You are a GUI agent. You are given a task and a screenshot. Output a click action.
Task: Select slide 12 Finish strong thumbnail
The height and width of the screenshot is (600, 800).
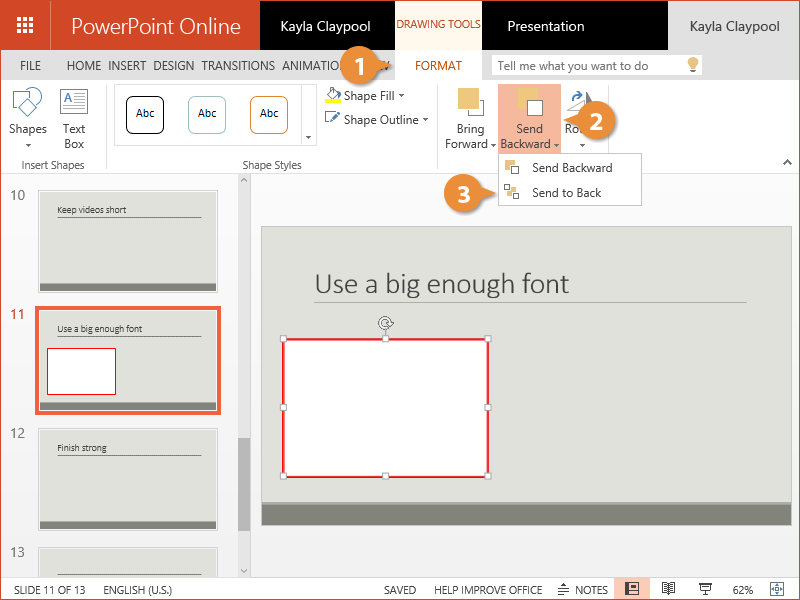pyautogui.click(x=127, y=479)
